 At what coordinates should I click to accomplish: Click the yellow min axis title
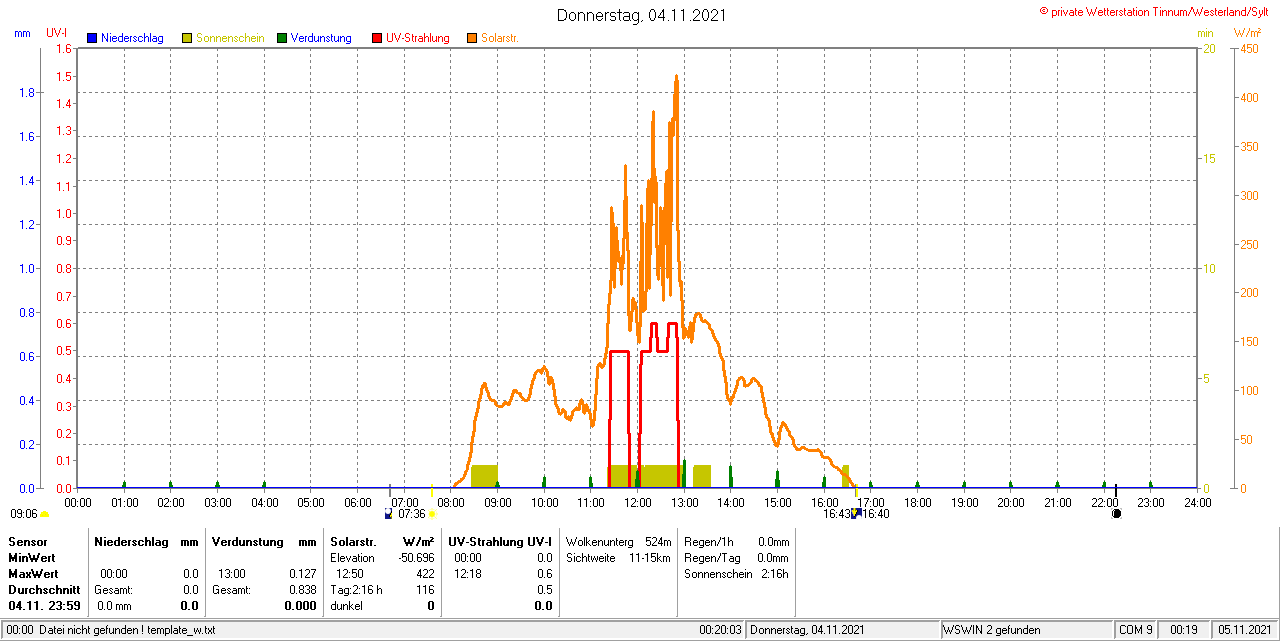click(x=1205, y=33)
